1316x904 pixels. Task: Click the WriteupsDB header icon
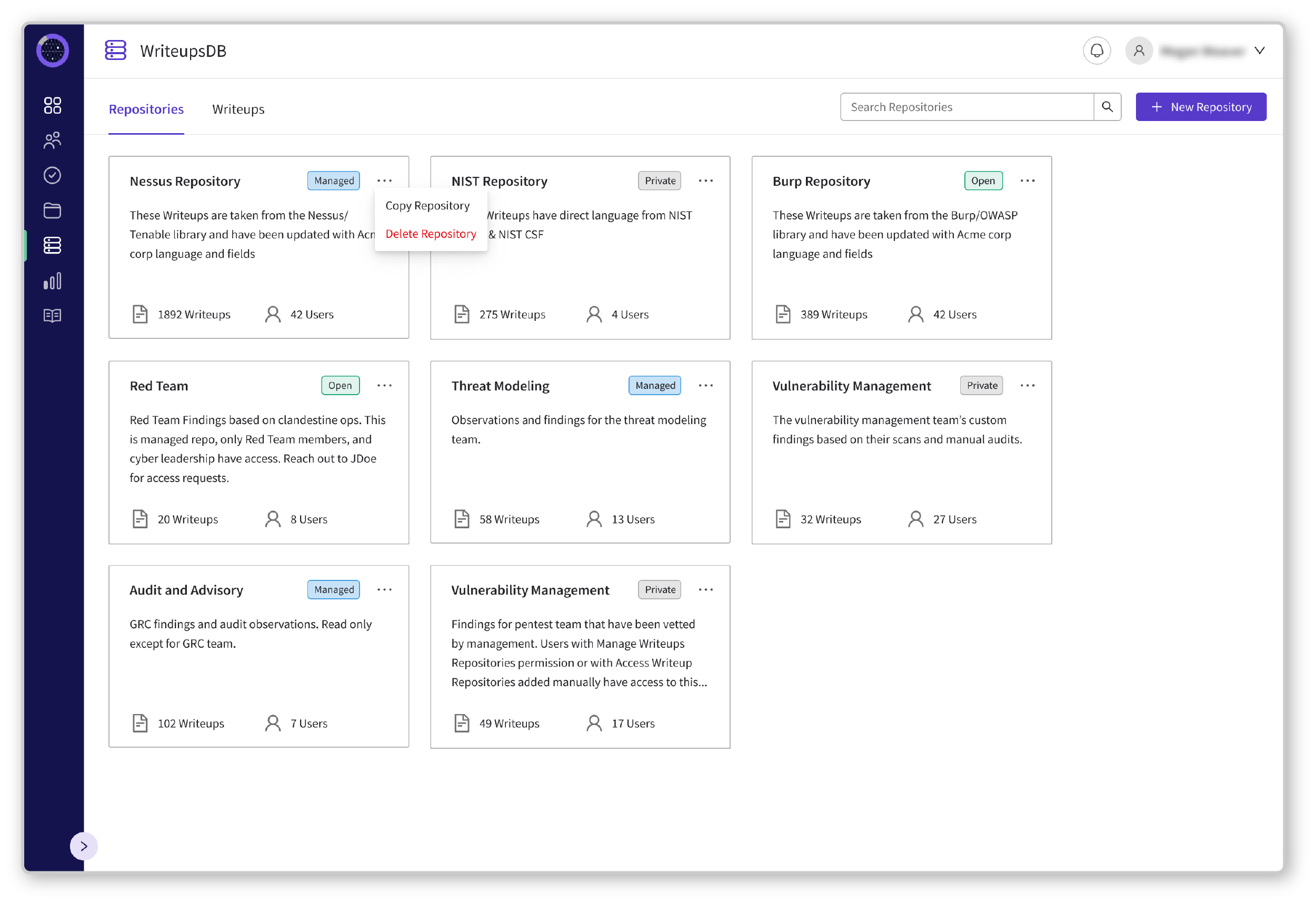click(116, 51)
